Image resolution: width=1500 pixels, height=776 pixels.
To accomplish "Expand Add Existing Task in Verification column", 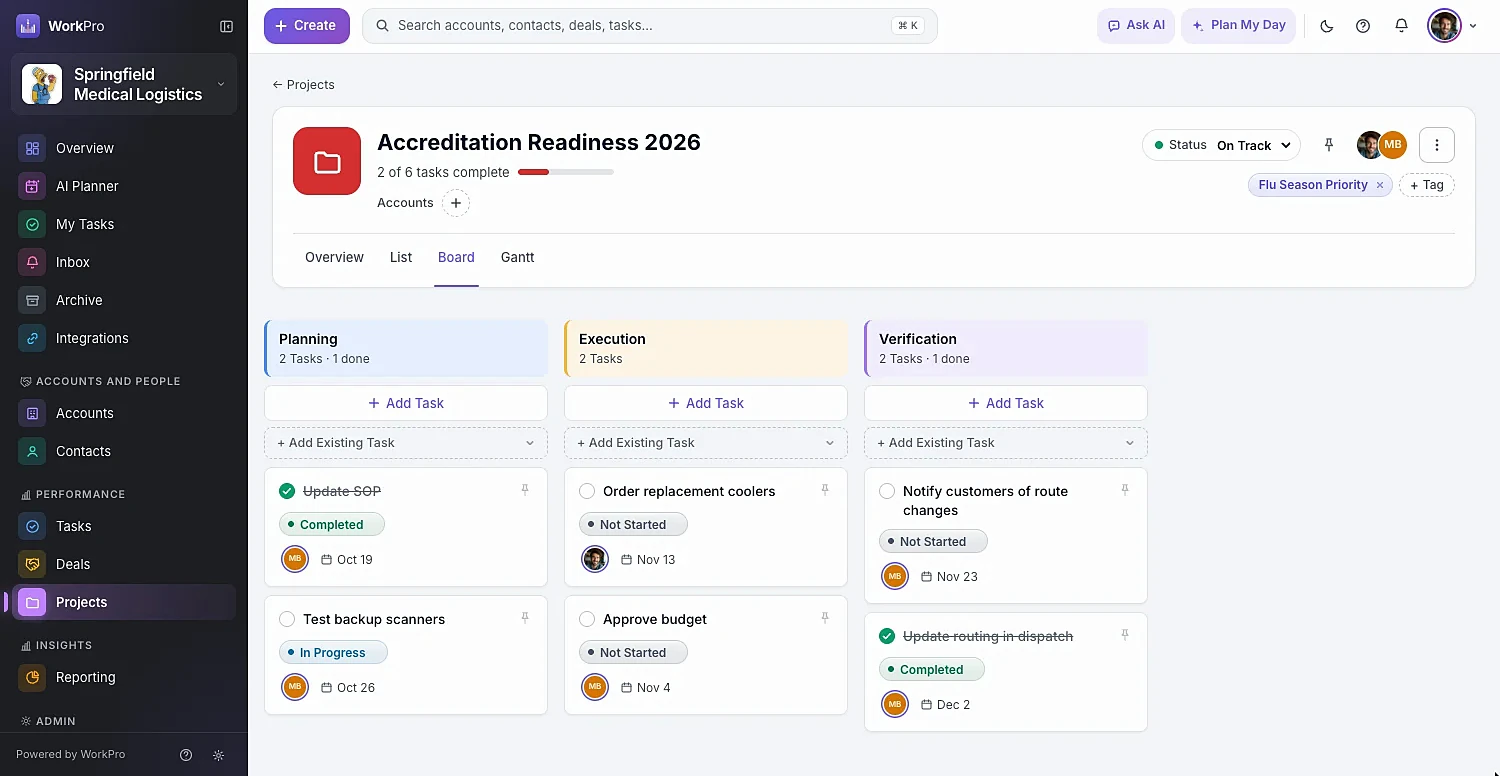I will pyautogui.click(x=1006, y=443).
